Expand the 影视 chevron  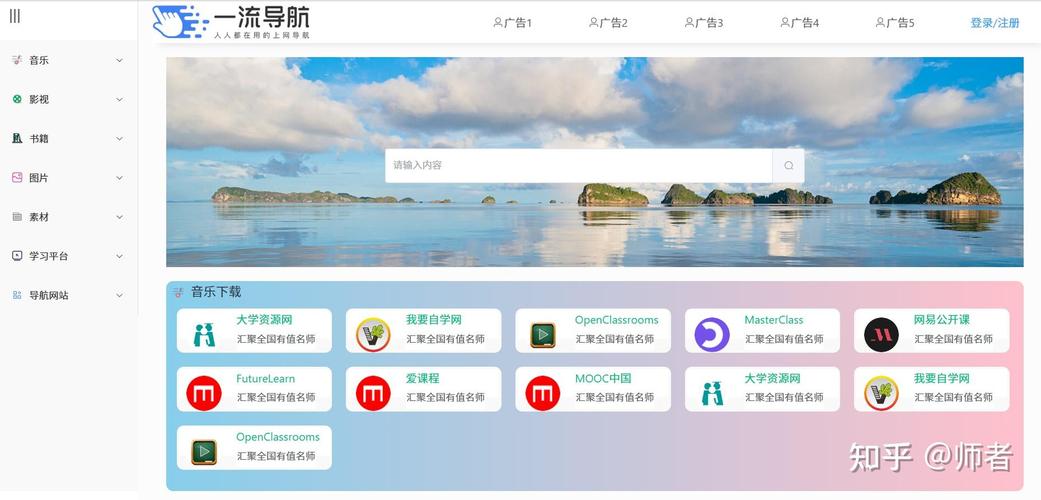pos(120,99)
